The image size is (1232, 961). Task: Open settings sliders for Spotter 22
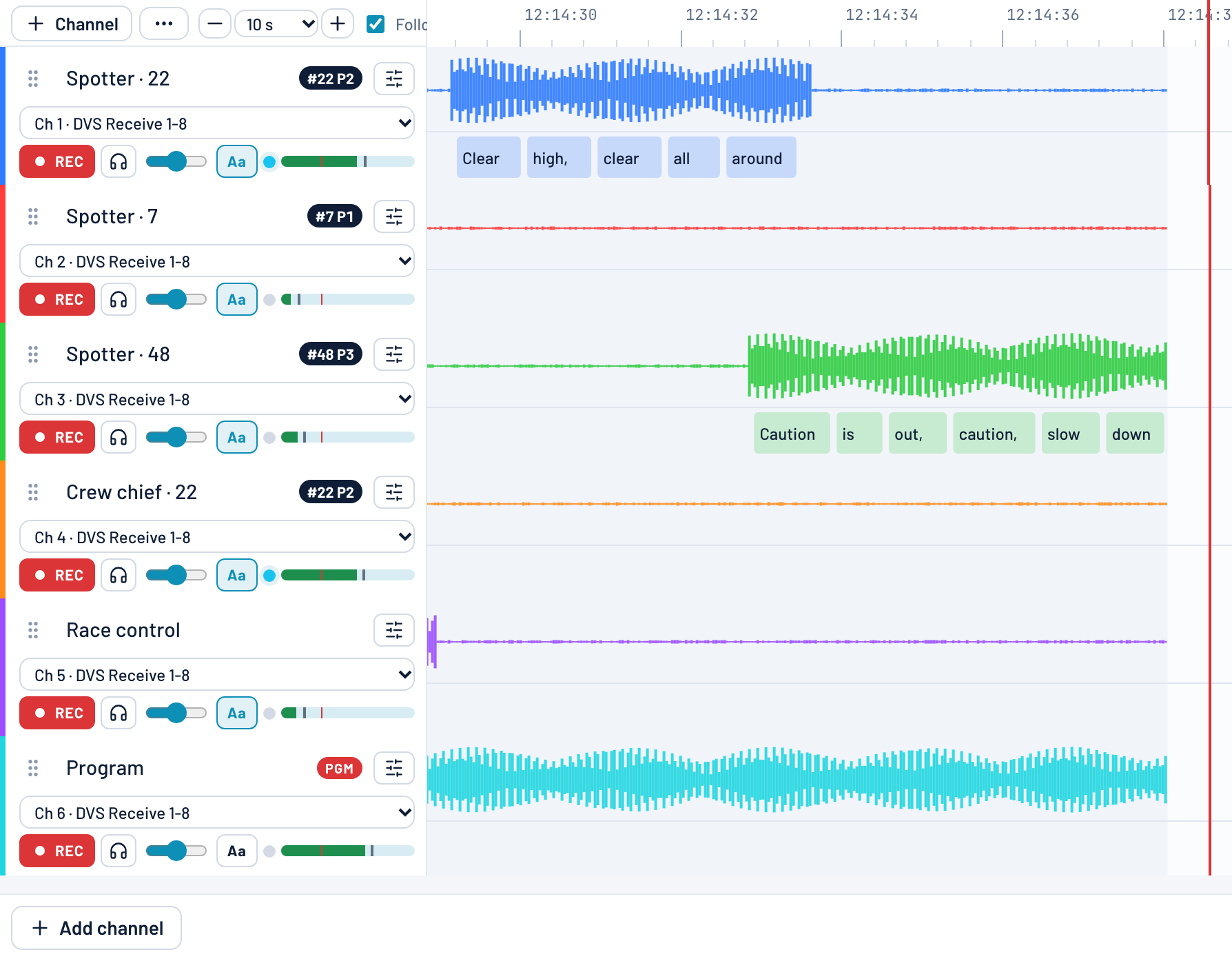point(394,79)
